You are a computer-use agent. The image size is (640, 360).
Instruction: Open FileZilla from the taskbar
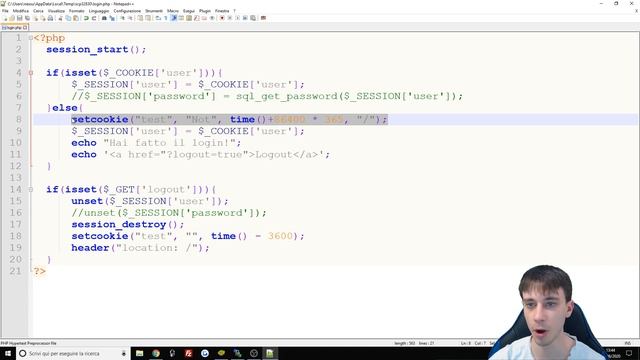tap(189, 353)
